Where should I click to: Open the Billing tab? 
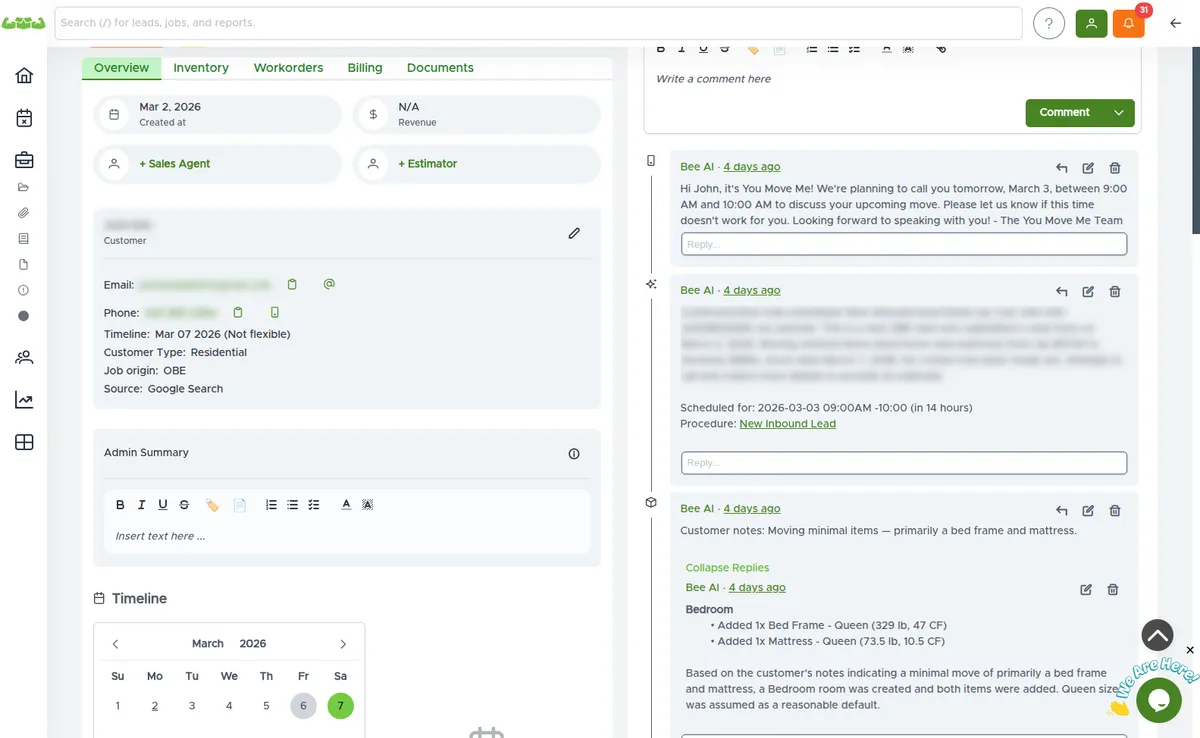[x=365, y=67]
